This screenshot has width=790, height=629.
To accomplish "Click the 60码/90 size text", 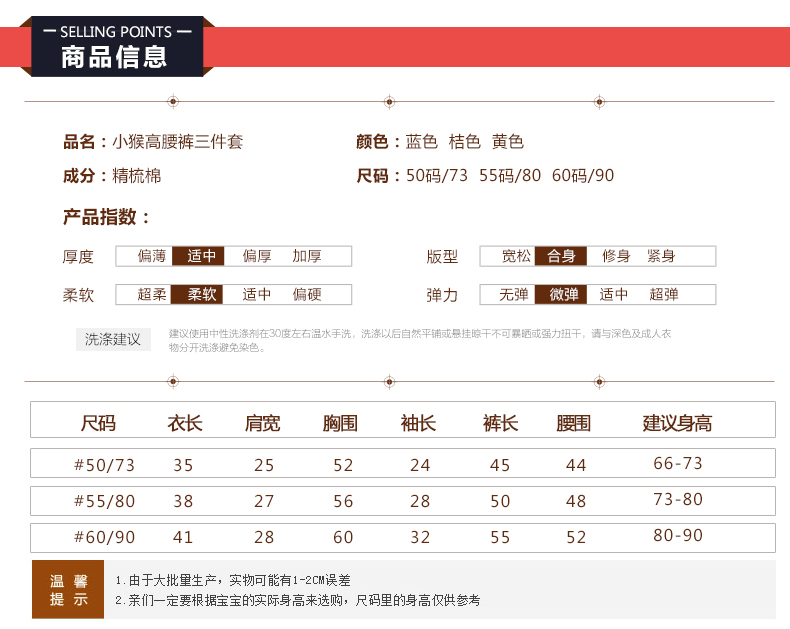I will [x=582, y=176].
